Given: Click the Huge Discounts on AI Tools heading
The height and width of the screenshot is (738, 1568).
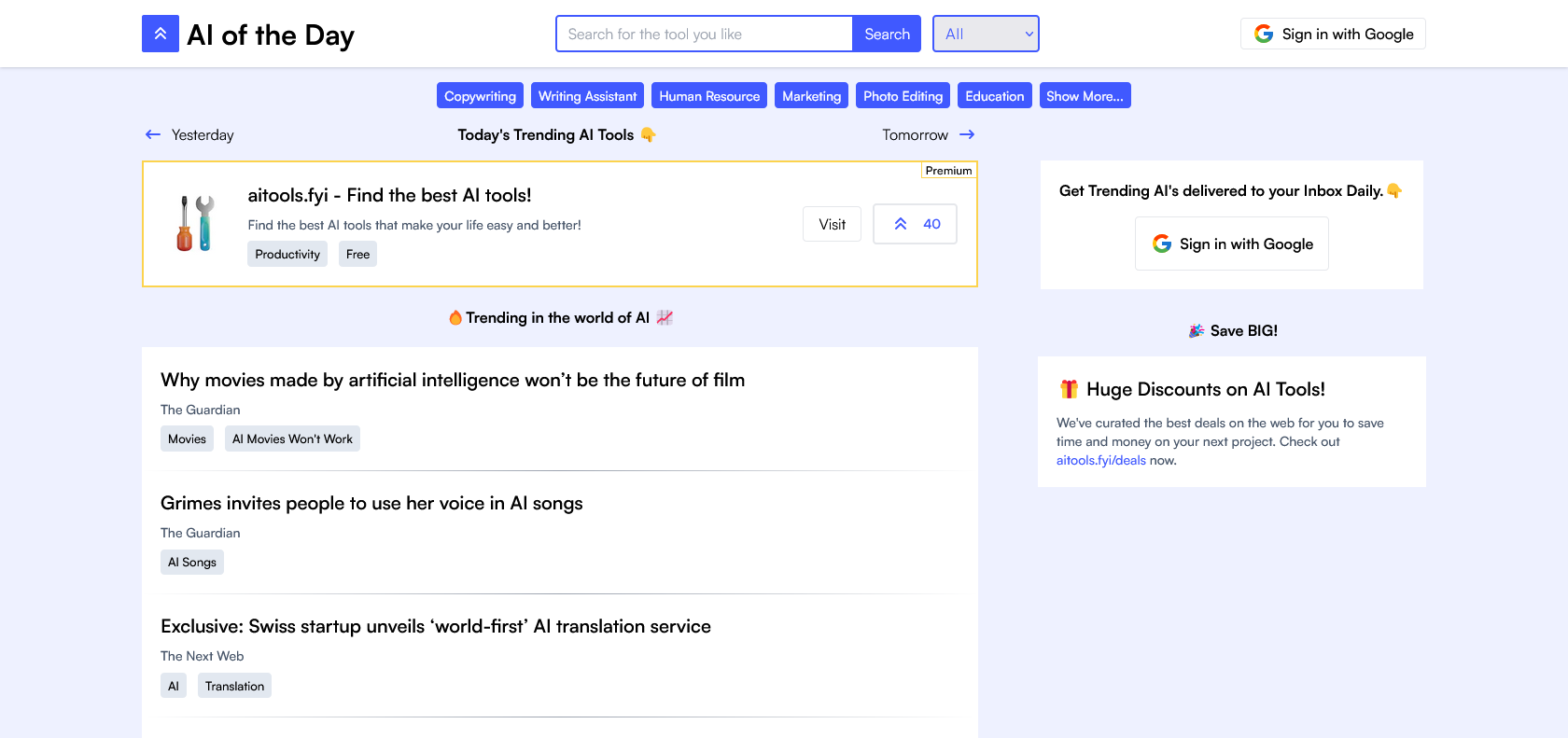Looking at the screenshot, I should point(1206,389).
